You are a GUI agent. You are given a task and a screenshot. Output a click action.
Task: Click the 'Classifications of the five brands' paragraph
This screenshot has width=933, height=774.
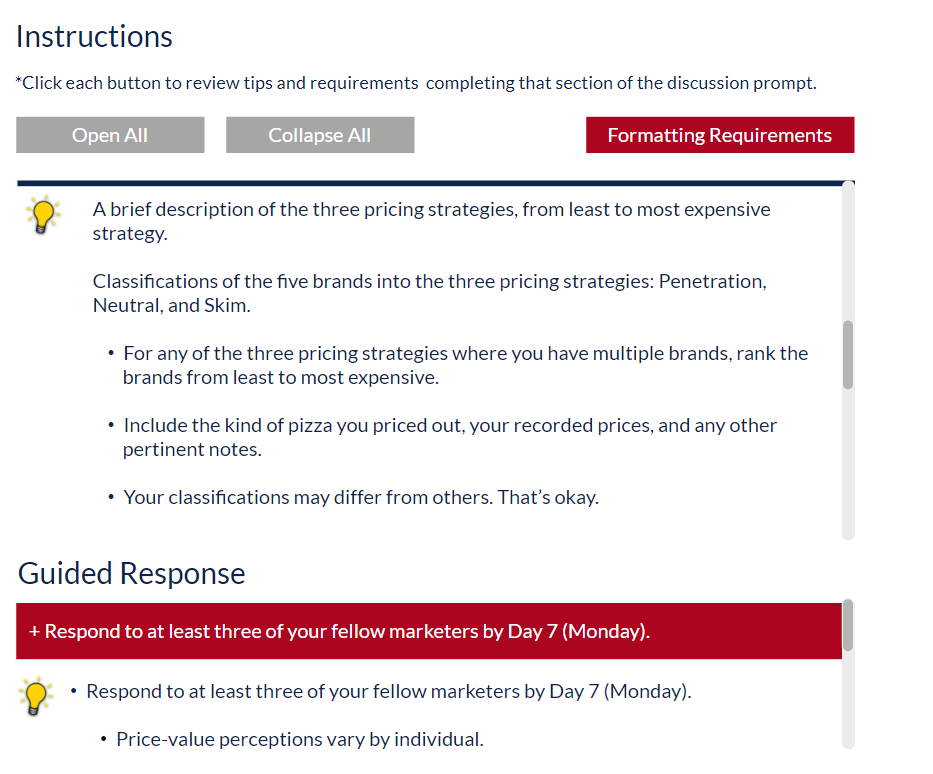tap(430, 293)
